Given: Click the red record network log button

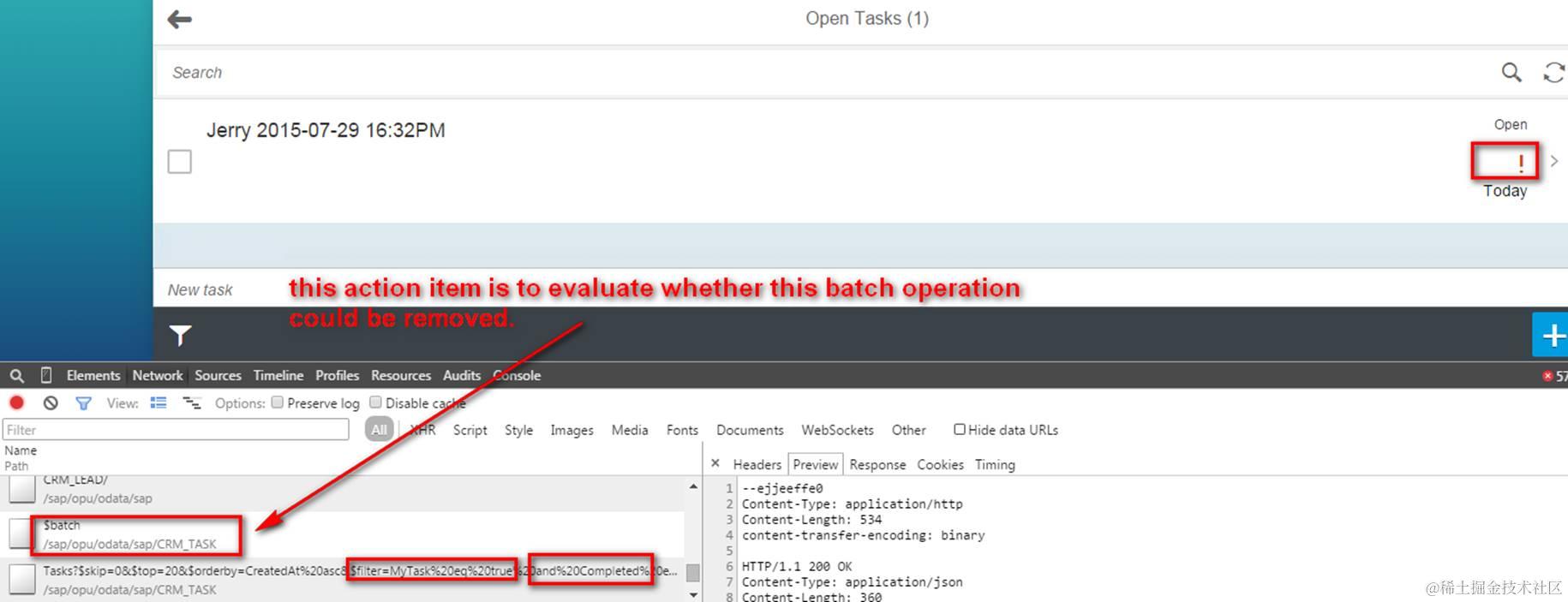Looking at the screenshot, I should (16, 402).
